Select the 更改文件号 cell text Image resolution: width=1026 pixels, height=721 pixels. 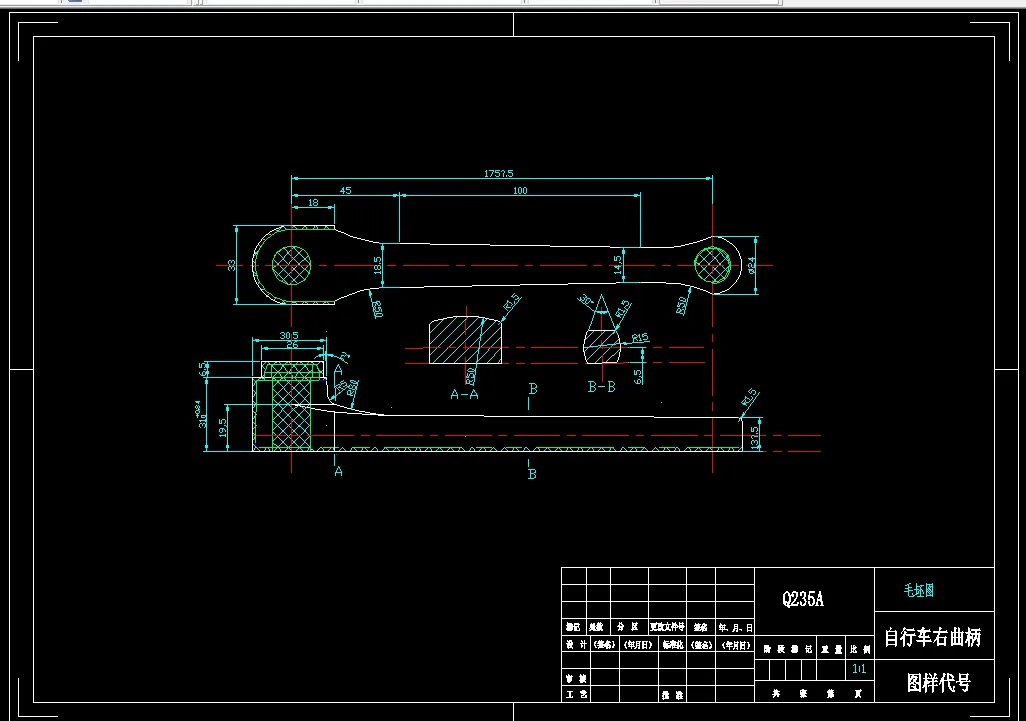click(667, 627)
